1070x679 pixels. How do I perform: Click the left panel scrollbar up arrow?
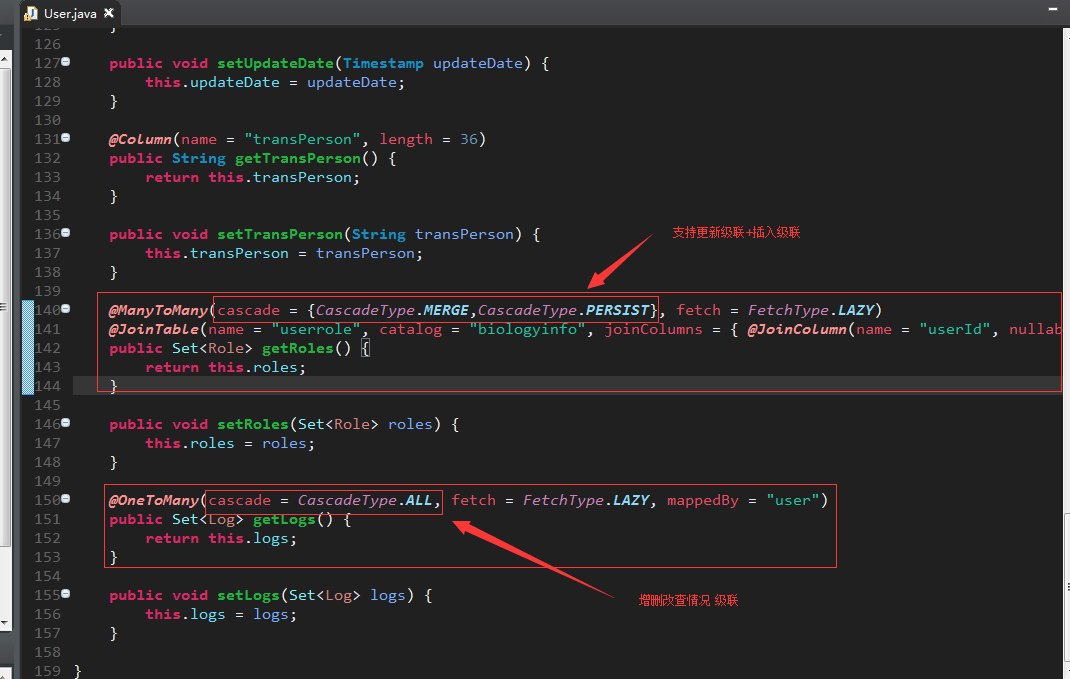click(5, 59)
